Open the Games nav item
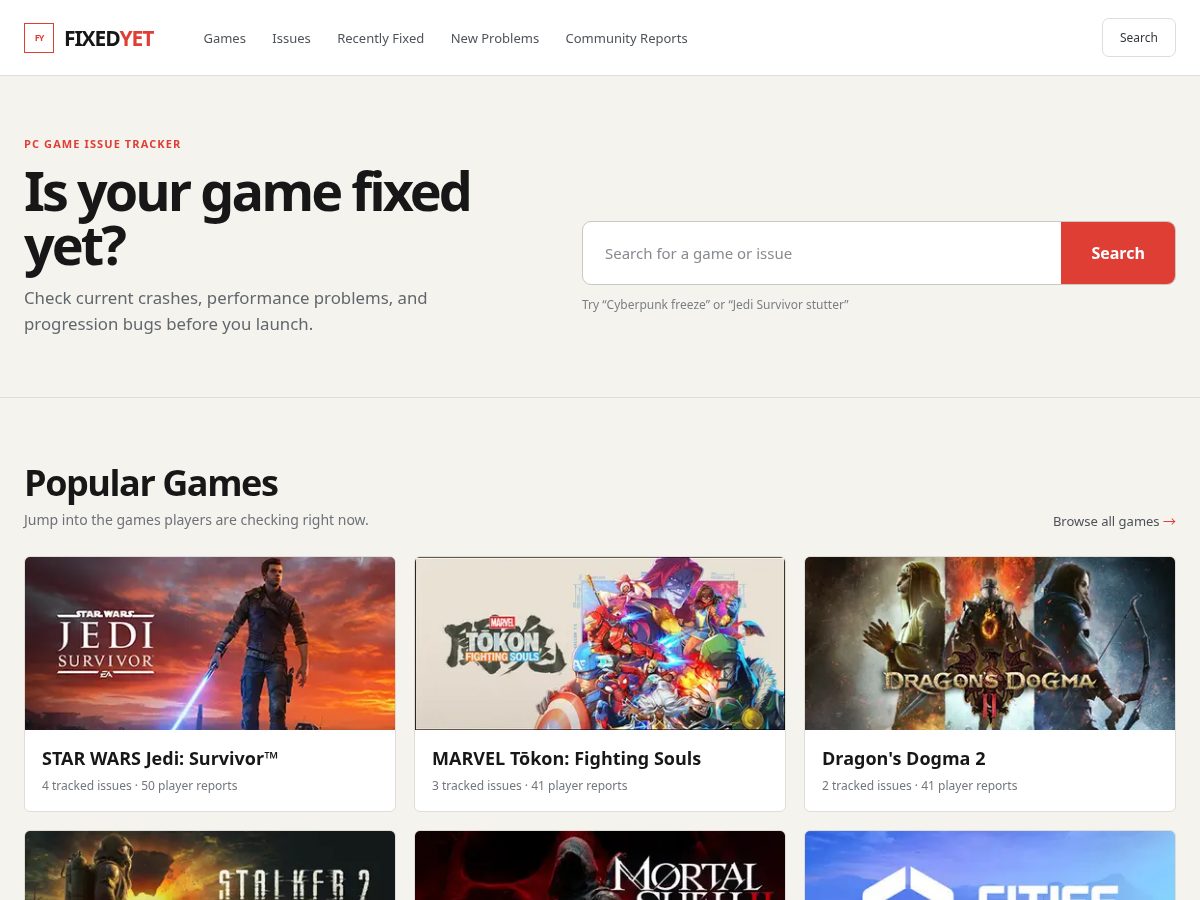Viewport: 1200px width, 900px height. pos(224,38)
